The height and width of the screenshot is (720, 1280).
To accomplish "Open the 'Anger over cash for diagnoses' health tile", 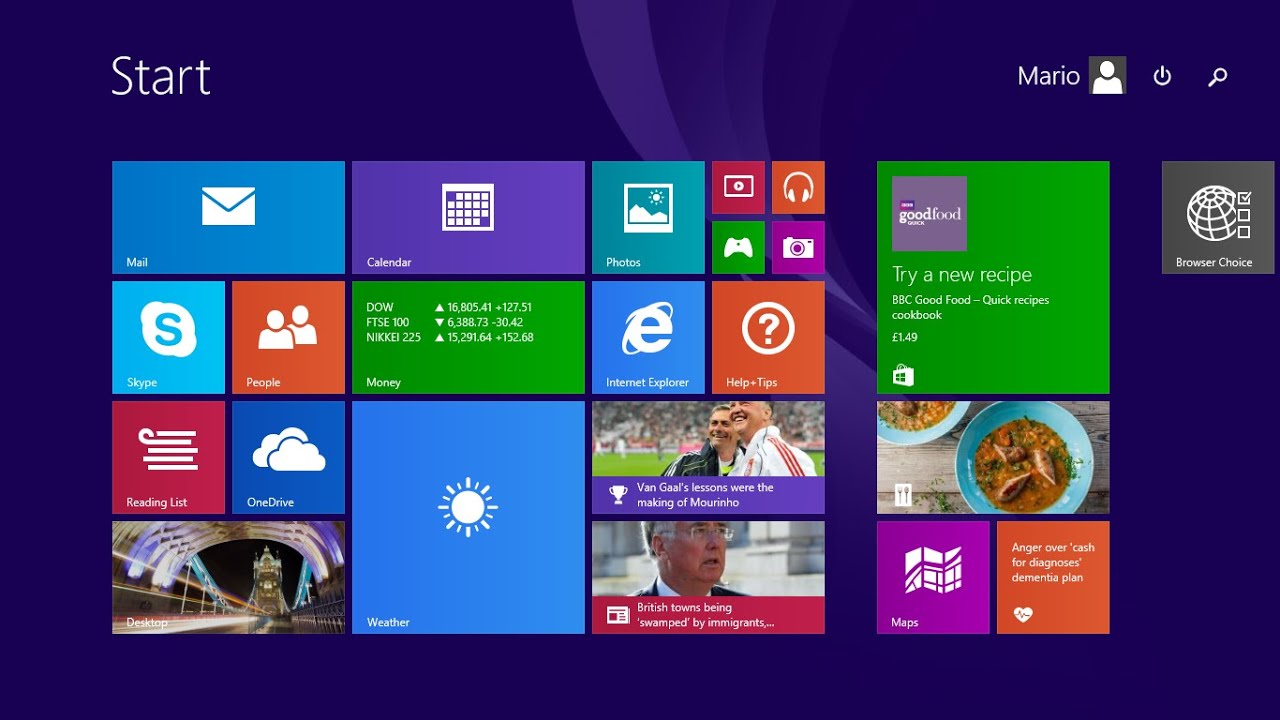I will click(x=1053, y=577).
